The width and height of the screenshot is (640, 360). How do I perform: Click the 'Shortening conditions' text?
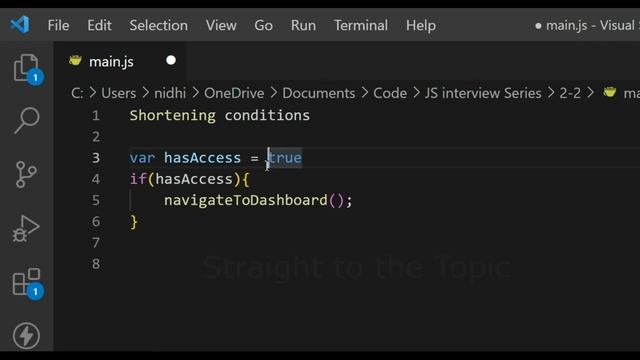click(220, 116)
